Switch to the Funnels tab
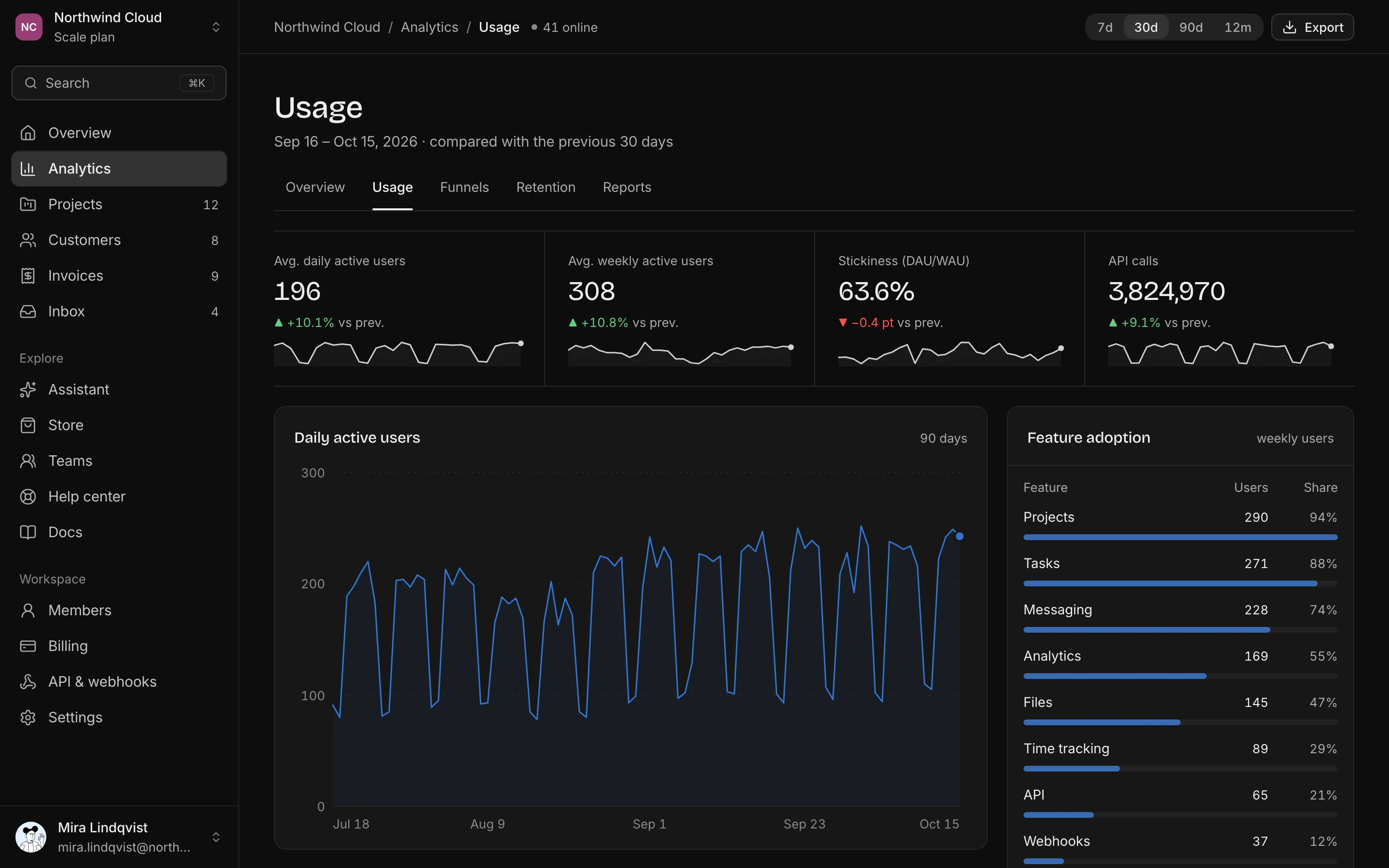Viewport: 1389px width, 868px height. 464,187
